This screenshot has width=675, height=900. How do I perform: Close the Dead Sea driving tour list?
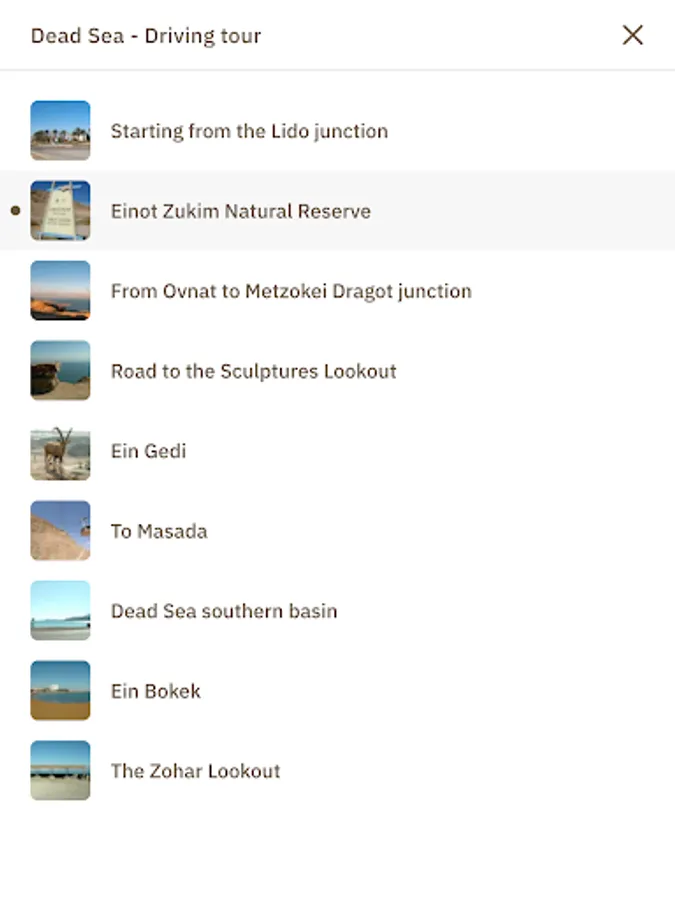pyautogui.click(x=633, y=35)
